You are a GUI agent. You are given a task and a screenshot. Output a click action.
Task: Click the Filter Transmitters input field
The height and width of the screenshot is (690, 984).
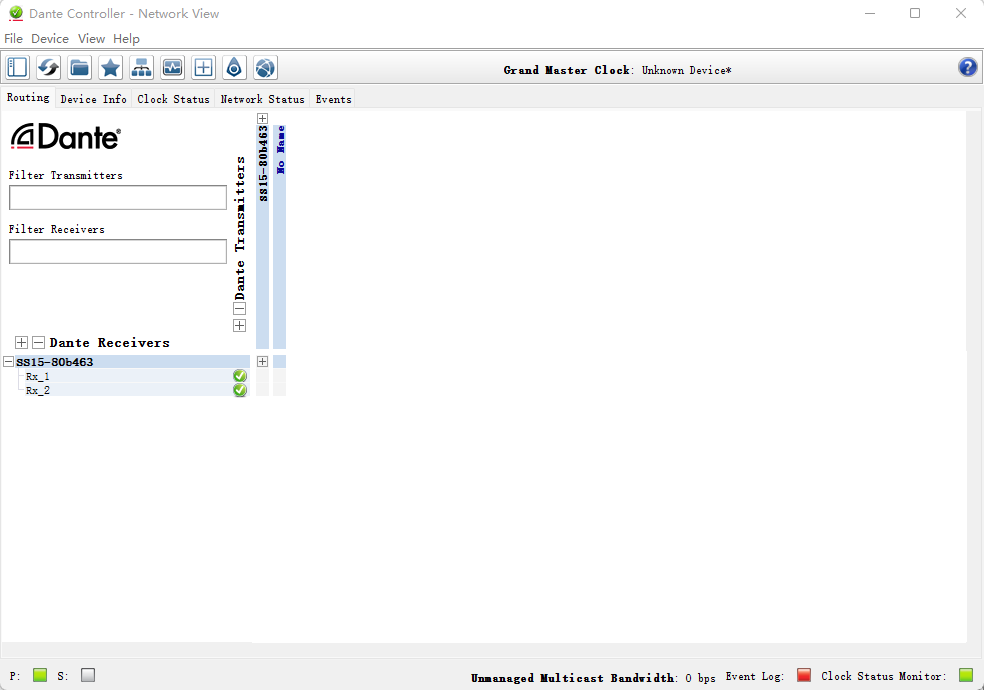(x=118, y=198)
